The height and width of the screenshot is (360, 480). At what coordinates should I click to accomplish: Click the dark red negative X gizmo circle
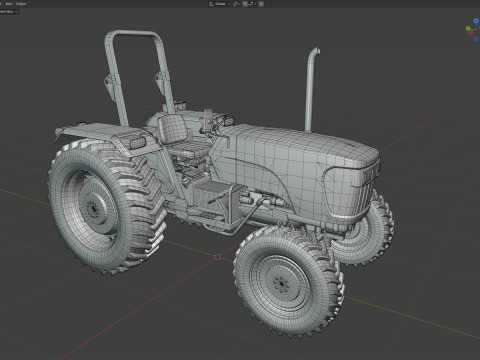[471, 33]
